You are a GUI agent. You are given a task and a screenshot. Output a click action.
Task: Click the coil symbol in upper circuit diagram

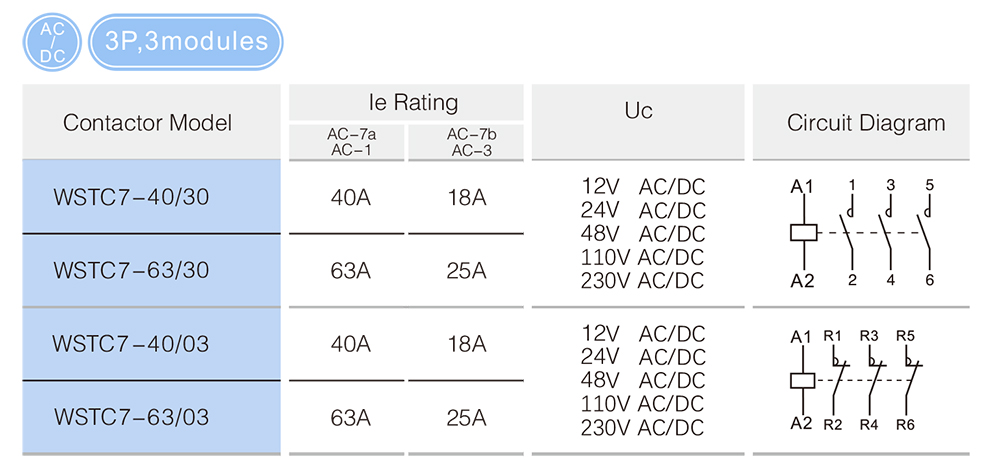point(803,233)
